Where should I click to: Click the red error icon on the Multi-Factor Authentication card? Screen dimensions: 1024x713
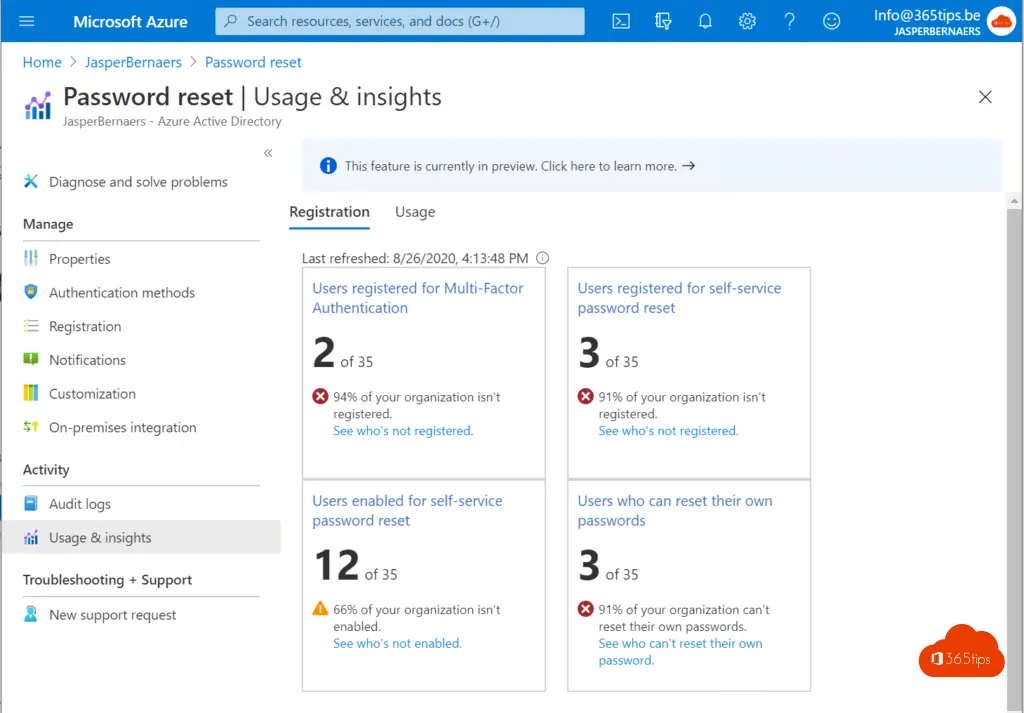click(x=320, y=396)
